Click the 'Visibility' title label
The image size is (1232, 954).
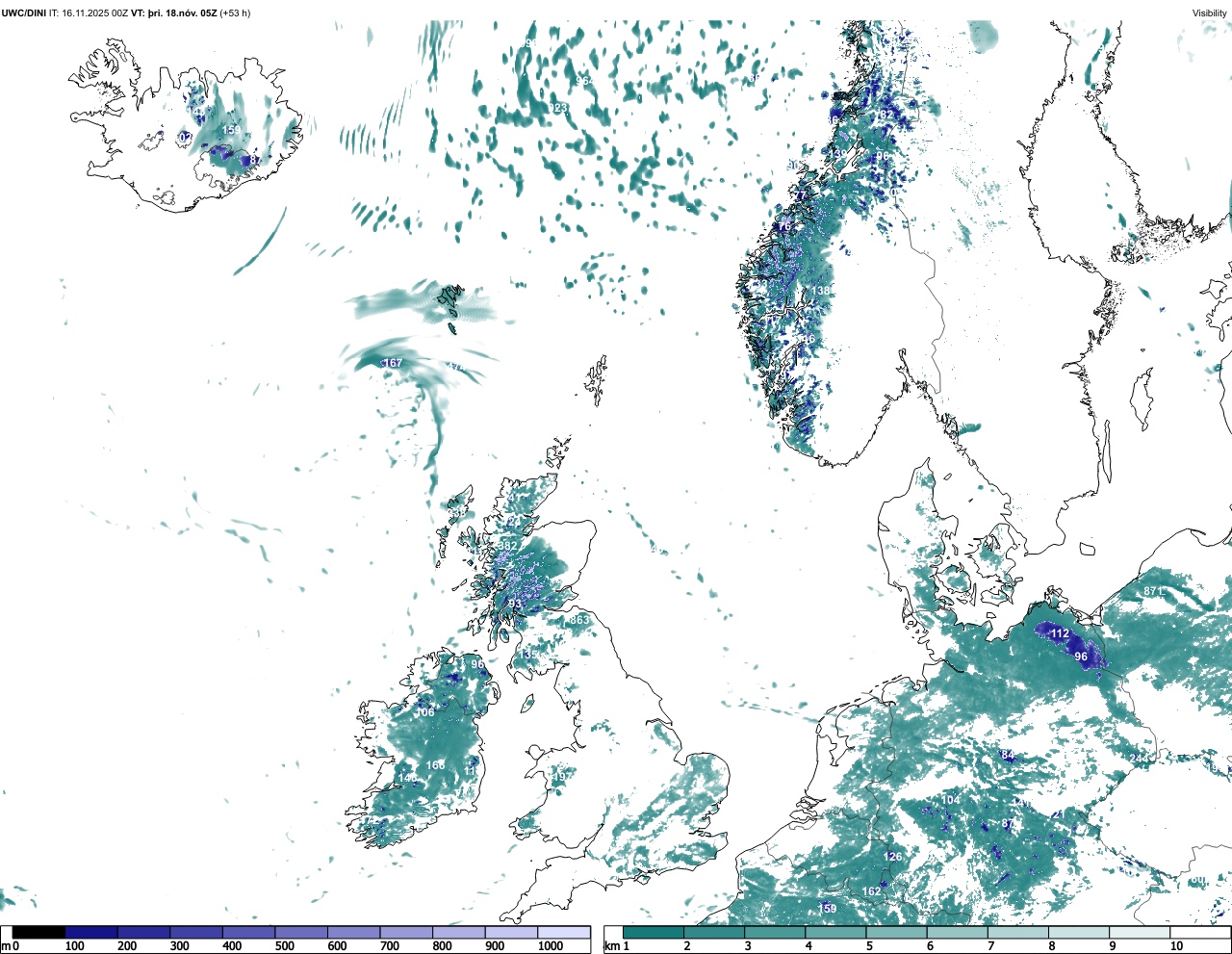(1210, 13)
